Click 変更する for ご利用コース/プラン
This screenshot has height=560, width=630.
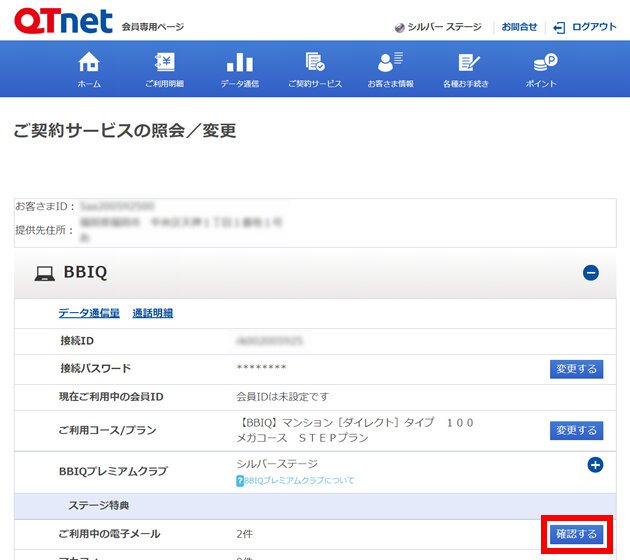pos(576,430)
